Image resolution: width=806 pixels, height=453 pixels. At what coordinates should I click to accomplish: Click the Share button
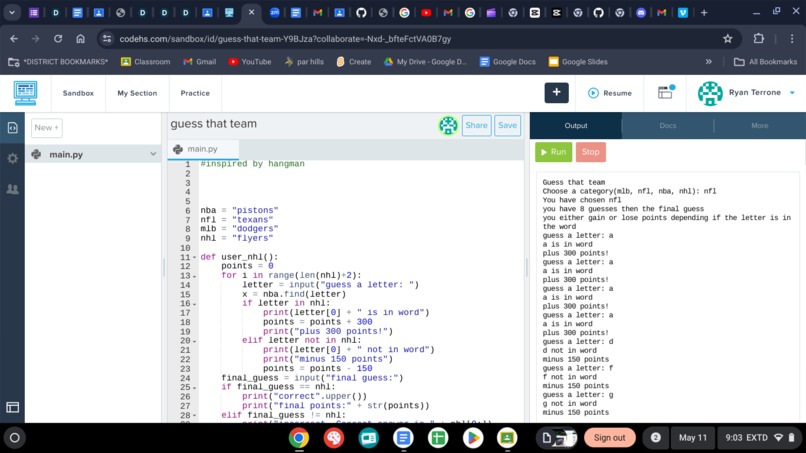(477, 125)
